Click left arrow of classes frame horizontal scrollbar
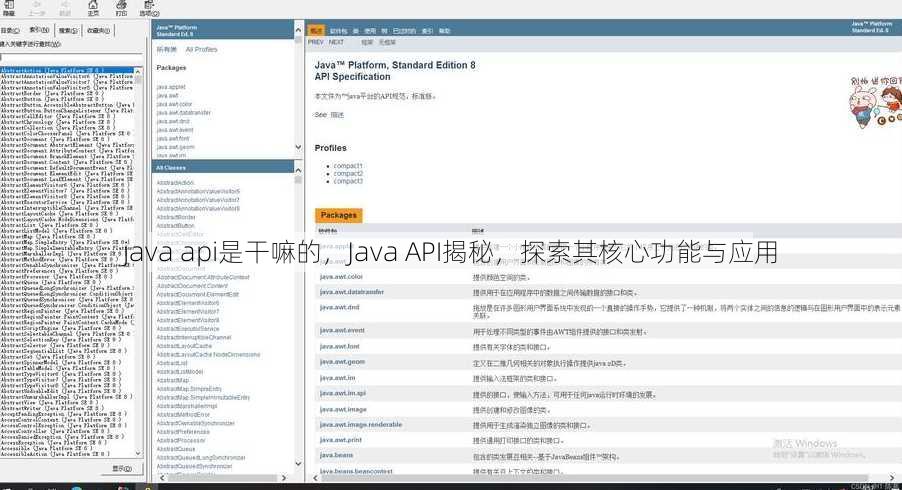 [162, 478]
